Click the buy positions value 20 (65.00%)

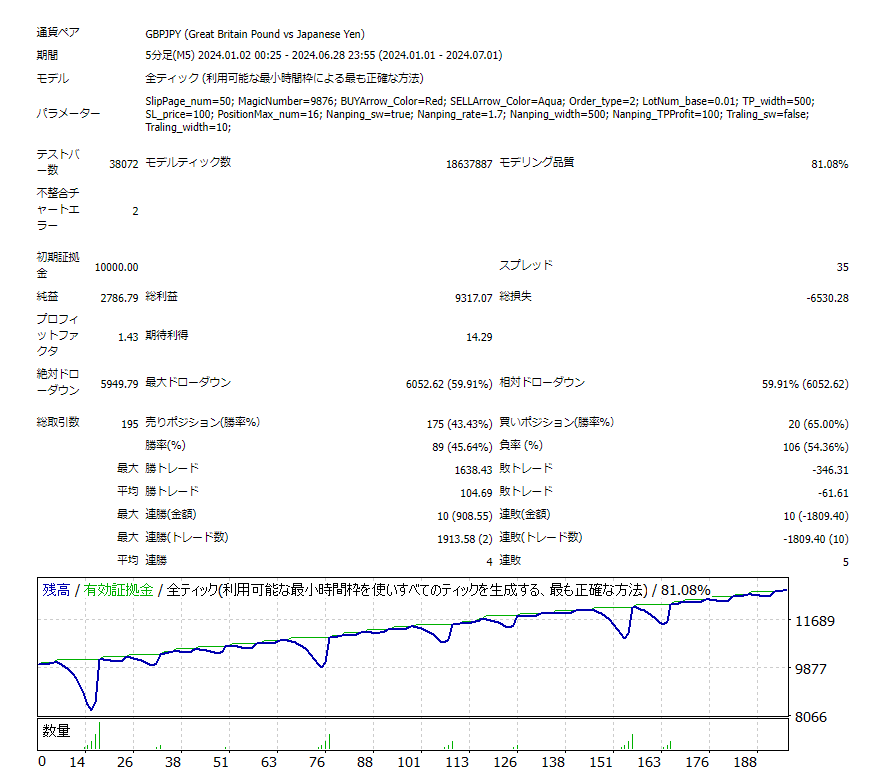[818, 424]
